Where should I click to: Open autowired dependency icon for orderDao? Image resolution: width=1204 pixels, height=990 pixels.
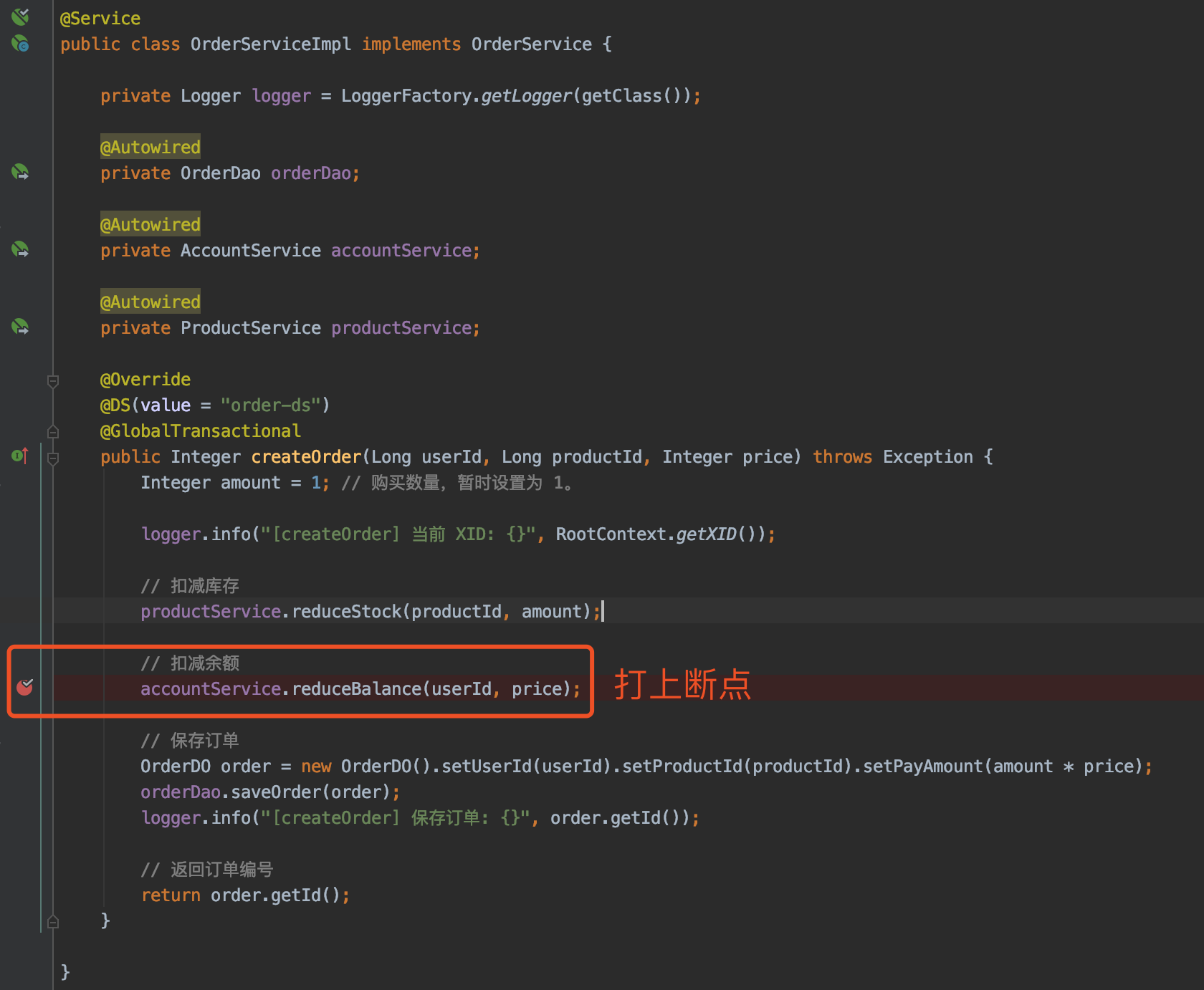point(21,172)
